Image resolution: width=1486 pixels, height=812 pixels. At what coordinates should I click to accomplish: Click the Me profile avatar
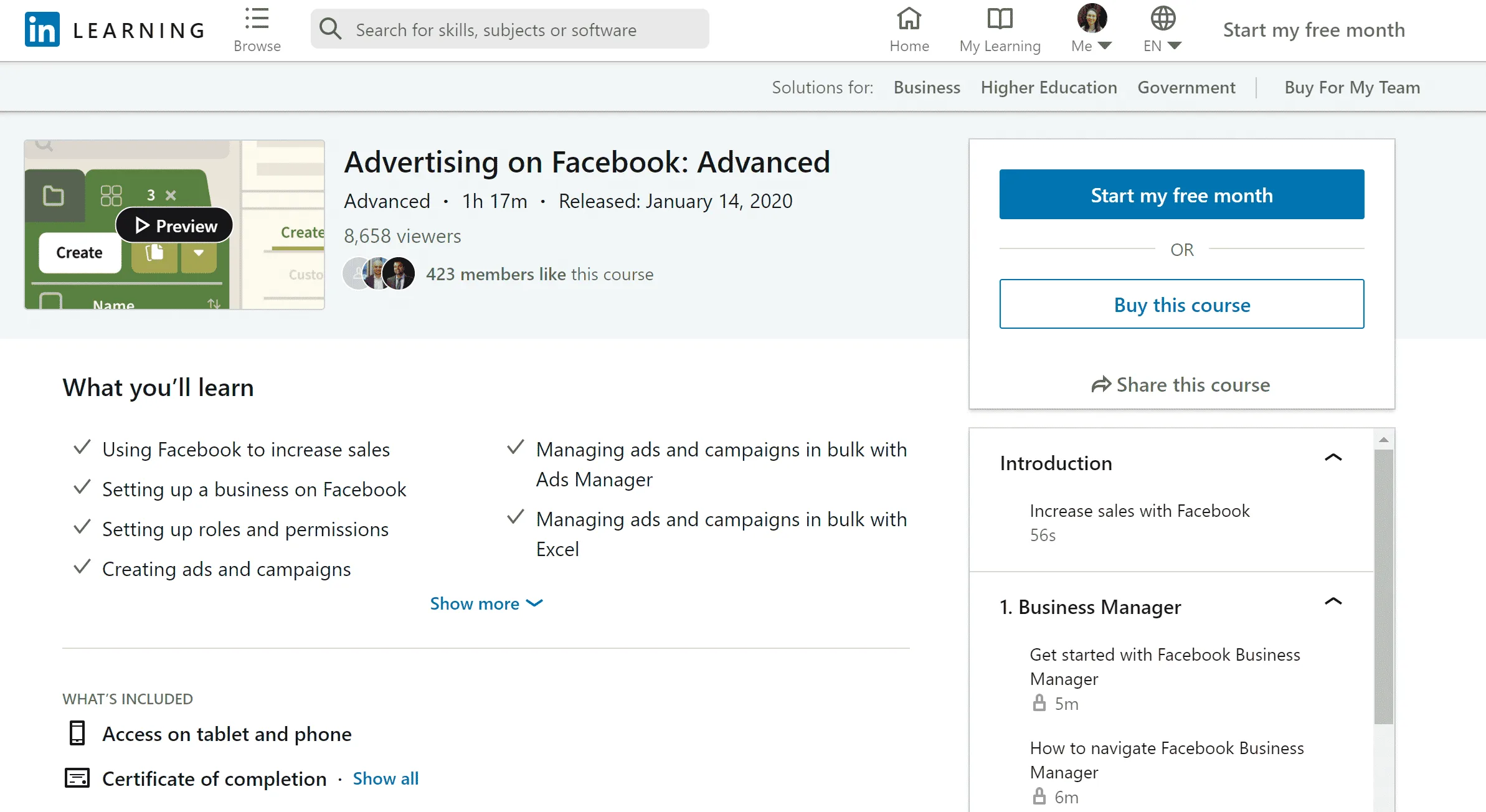(x=1092, y=18)
